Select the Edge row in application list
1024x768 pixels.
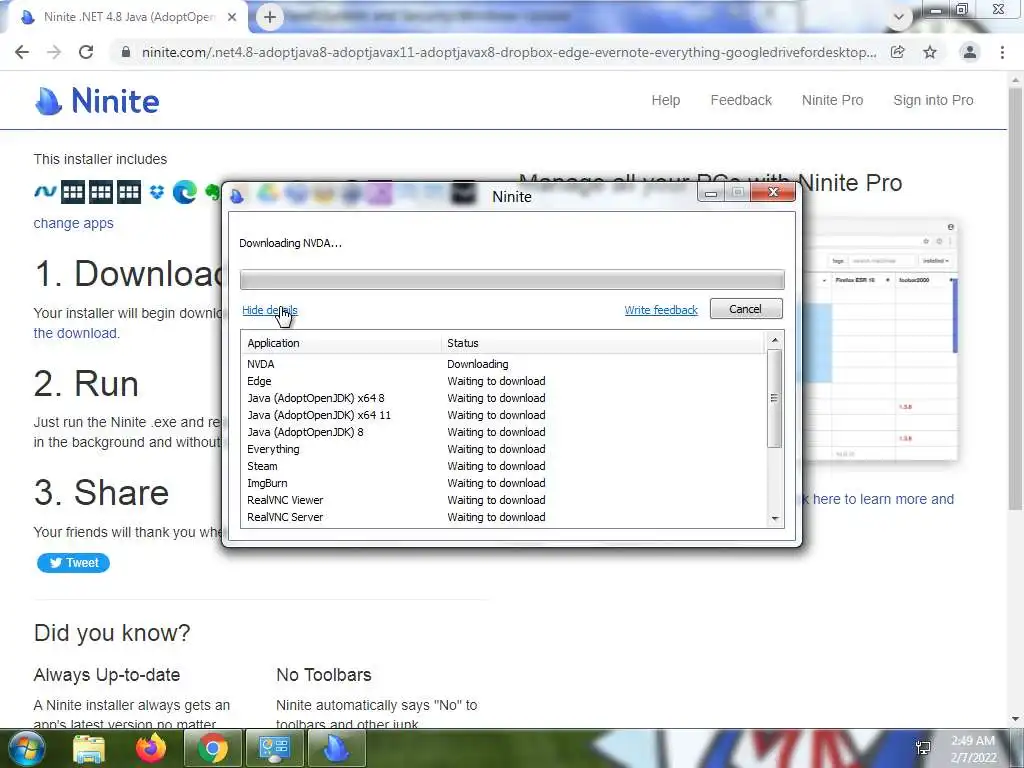coord(503,381)
